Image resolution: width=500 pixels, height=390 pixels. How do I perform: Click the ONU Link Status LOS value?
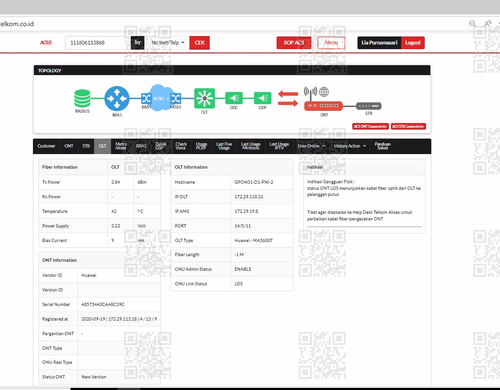(x=238, y=284)
